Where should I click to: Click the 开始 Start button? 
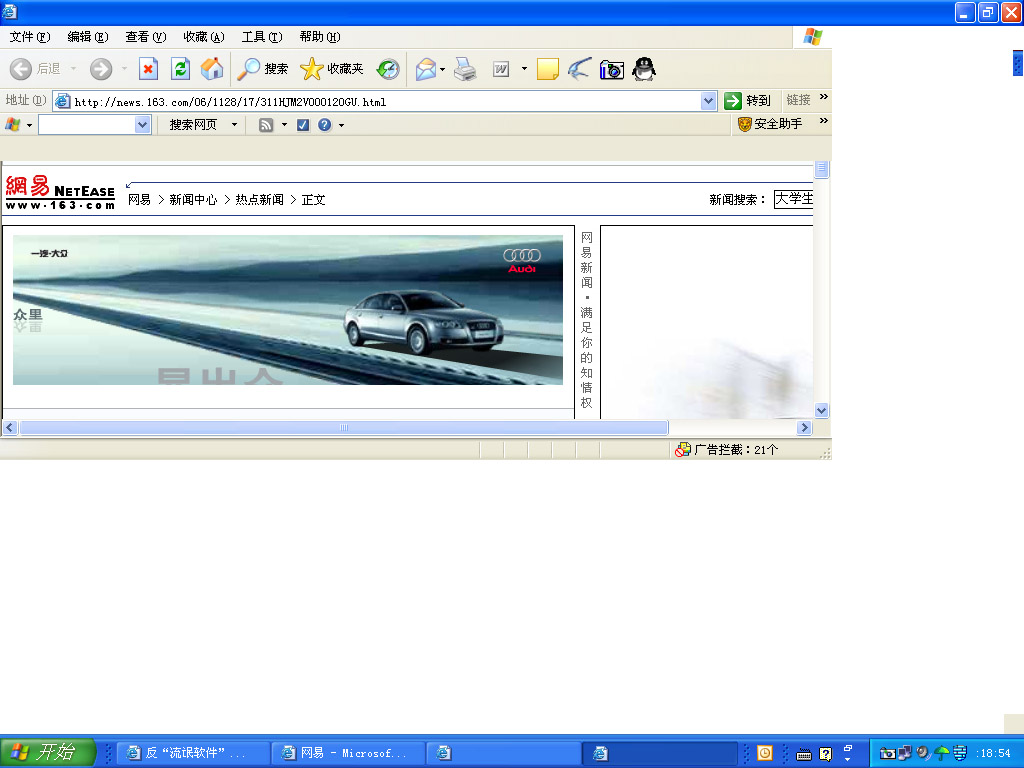pos(47,752)
